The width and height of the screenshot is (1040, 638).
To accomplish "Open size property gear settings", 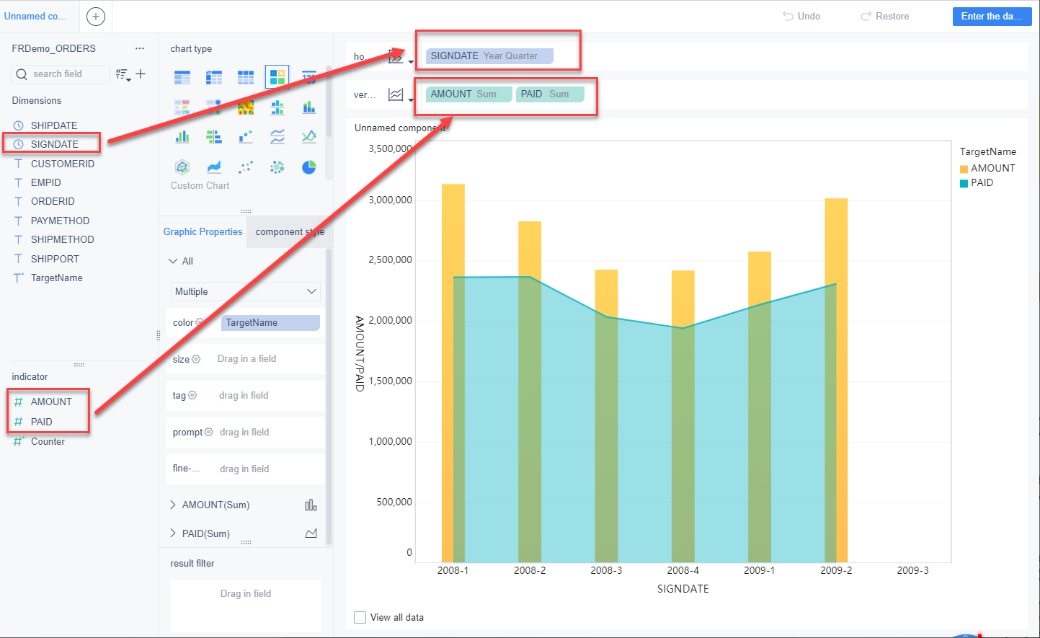I will pyautogui.click(x=196, y=359).
